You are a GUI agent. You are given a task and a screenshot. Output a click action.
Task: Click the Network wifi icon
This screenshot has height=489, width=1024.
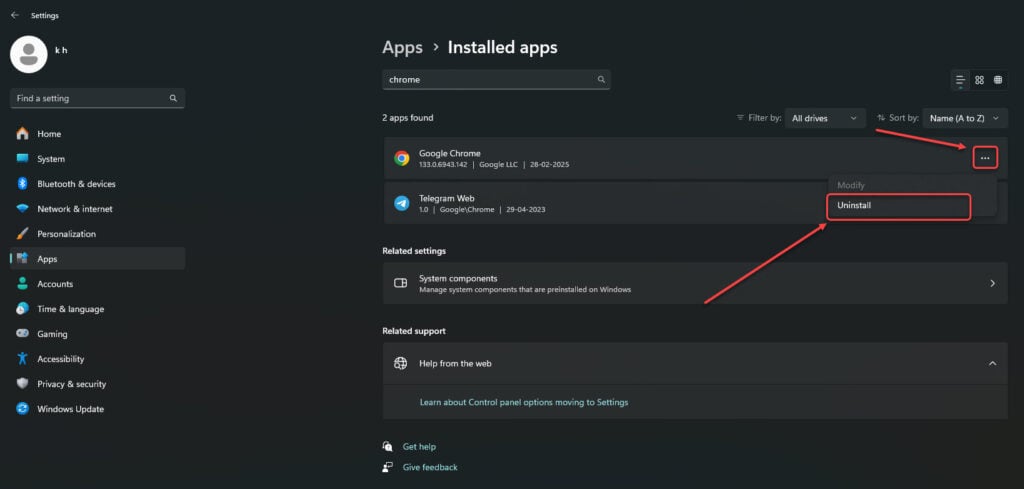point(23,209)
